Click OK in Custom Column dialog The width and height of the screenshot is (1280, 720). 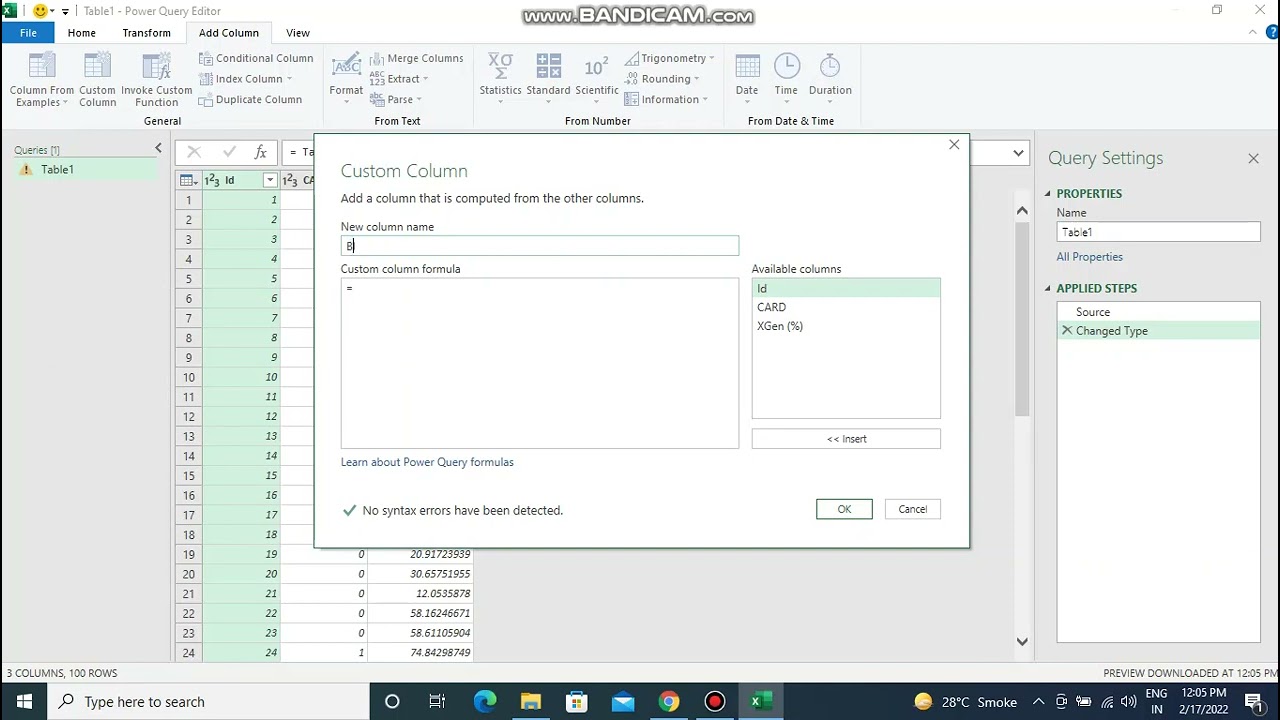[844, 509]
